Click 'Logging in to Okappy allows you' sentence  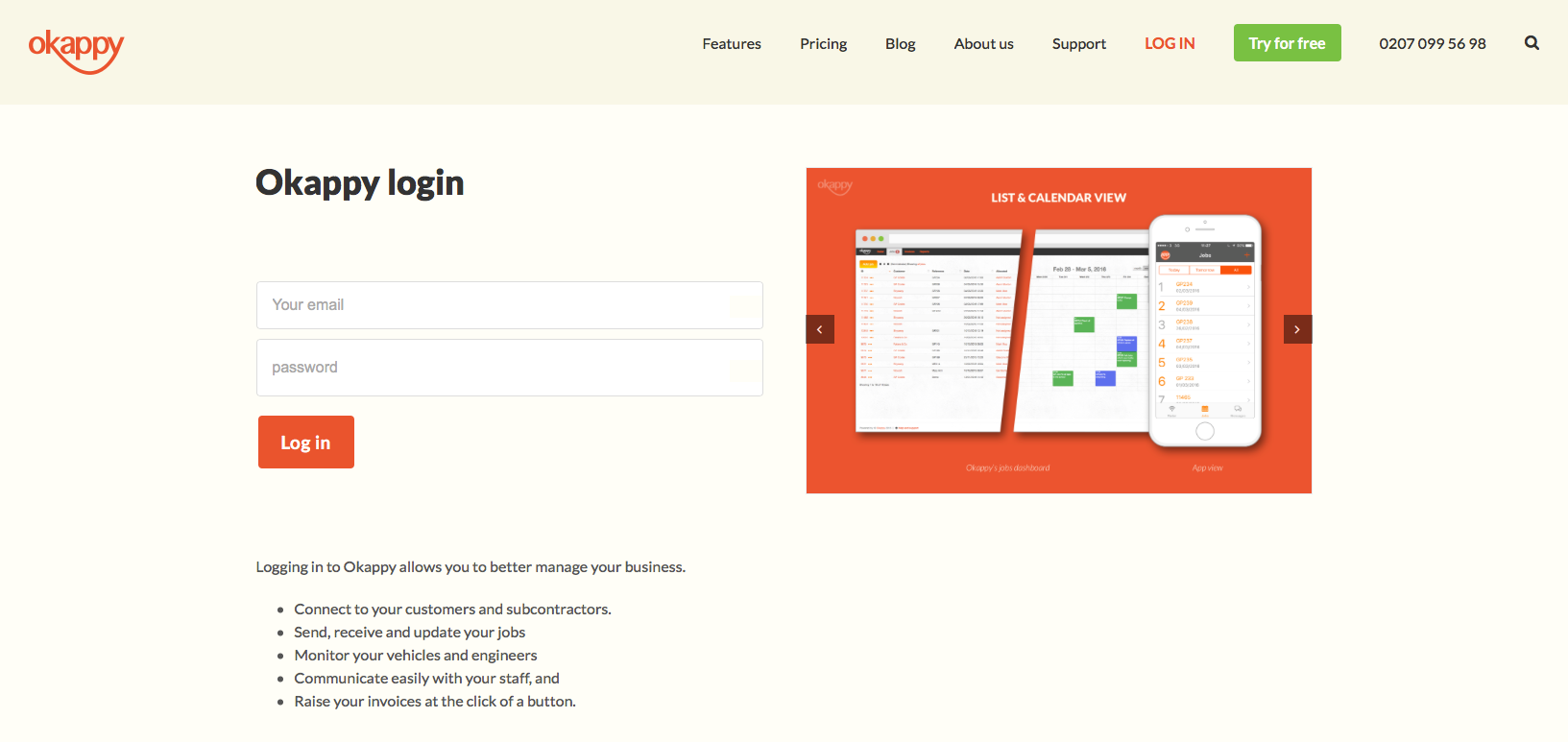click(470, 567)
